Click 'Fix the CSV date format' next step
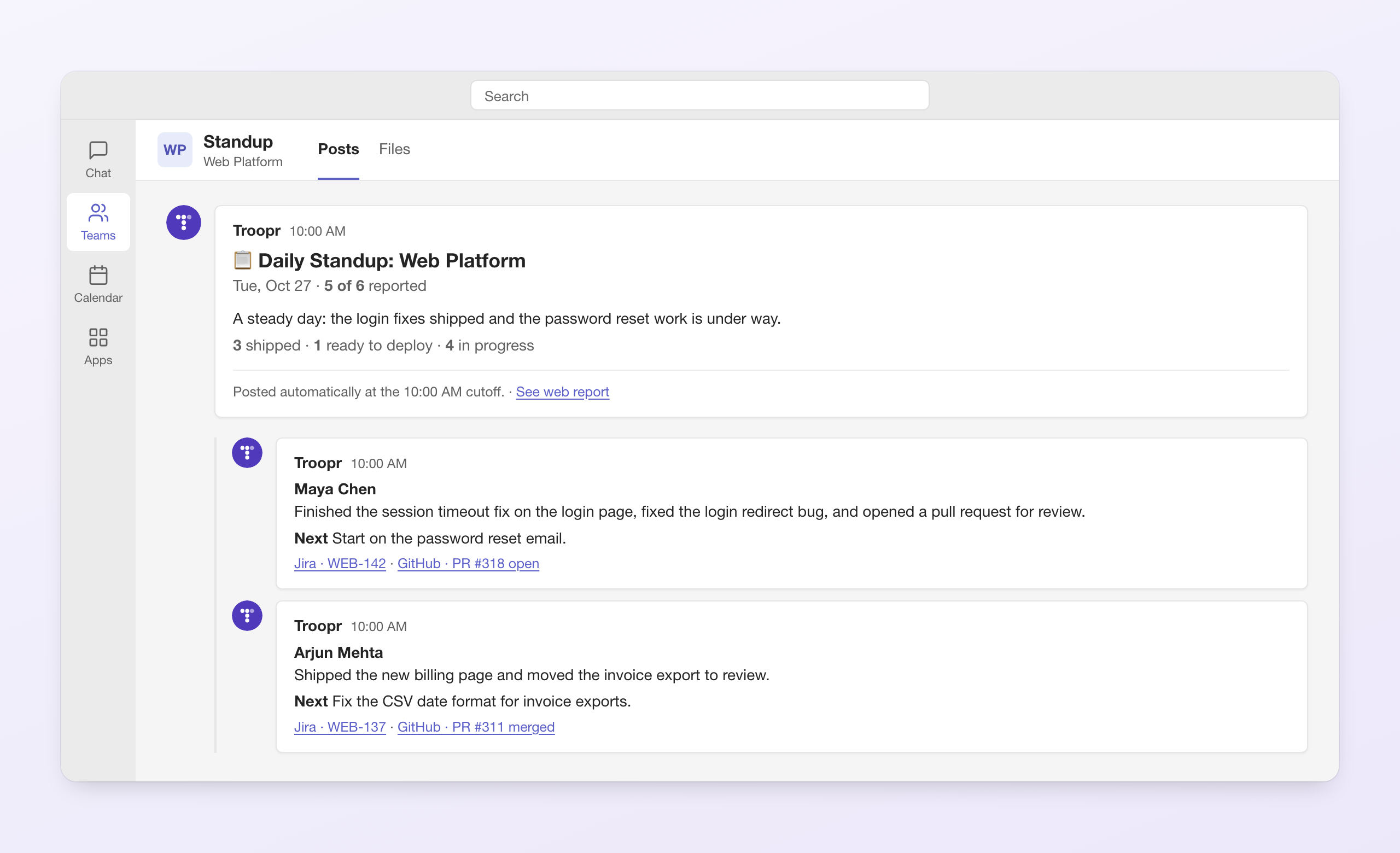1400x853 pixels. point(481,702)
